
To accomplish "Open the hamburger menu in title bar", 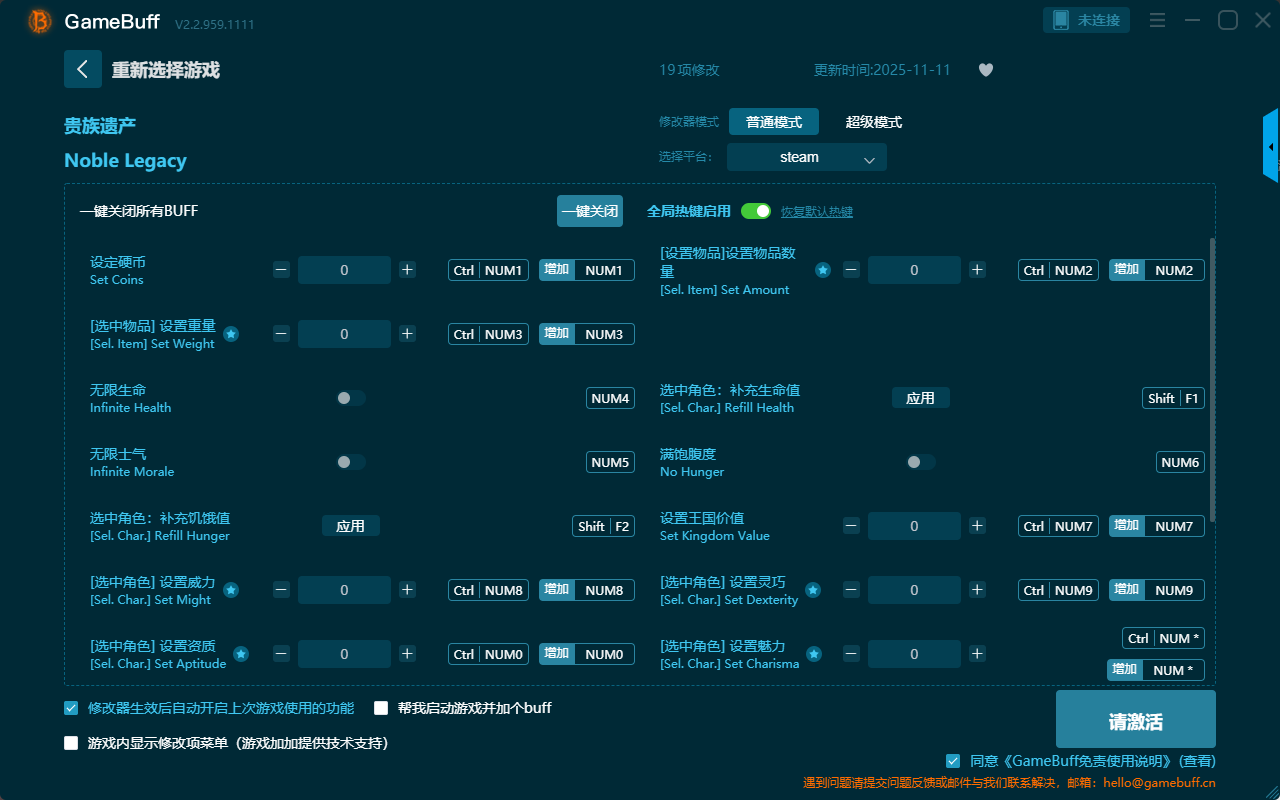I will (1157, 21).
